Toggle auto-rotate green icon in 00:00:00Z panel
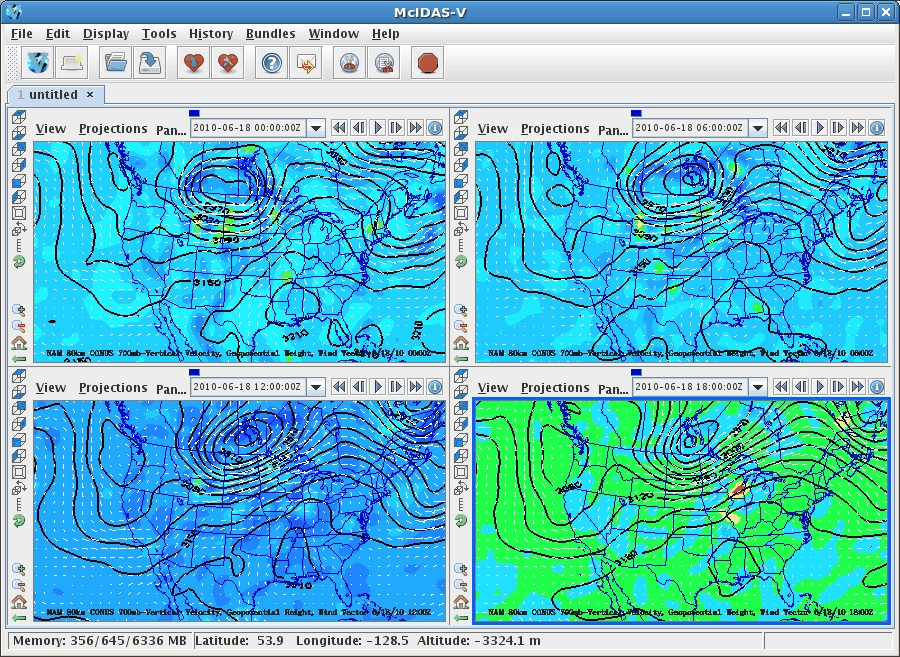Screen dimensions: 900x657 click(19, 262)
